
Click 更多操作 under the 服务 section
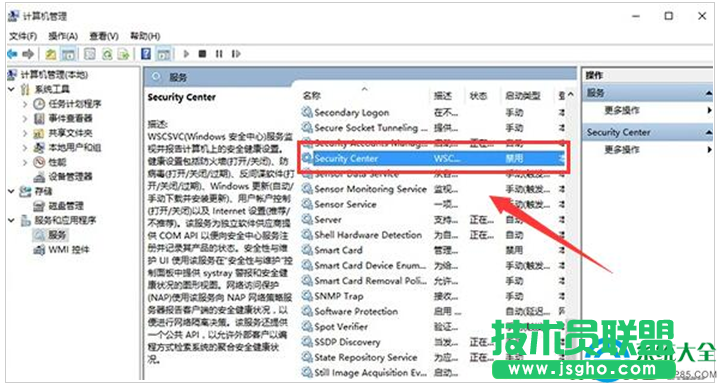click(x=622, y=110)
